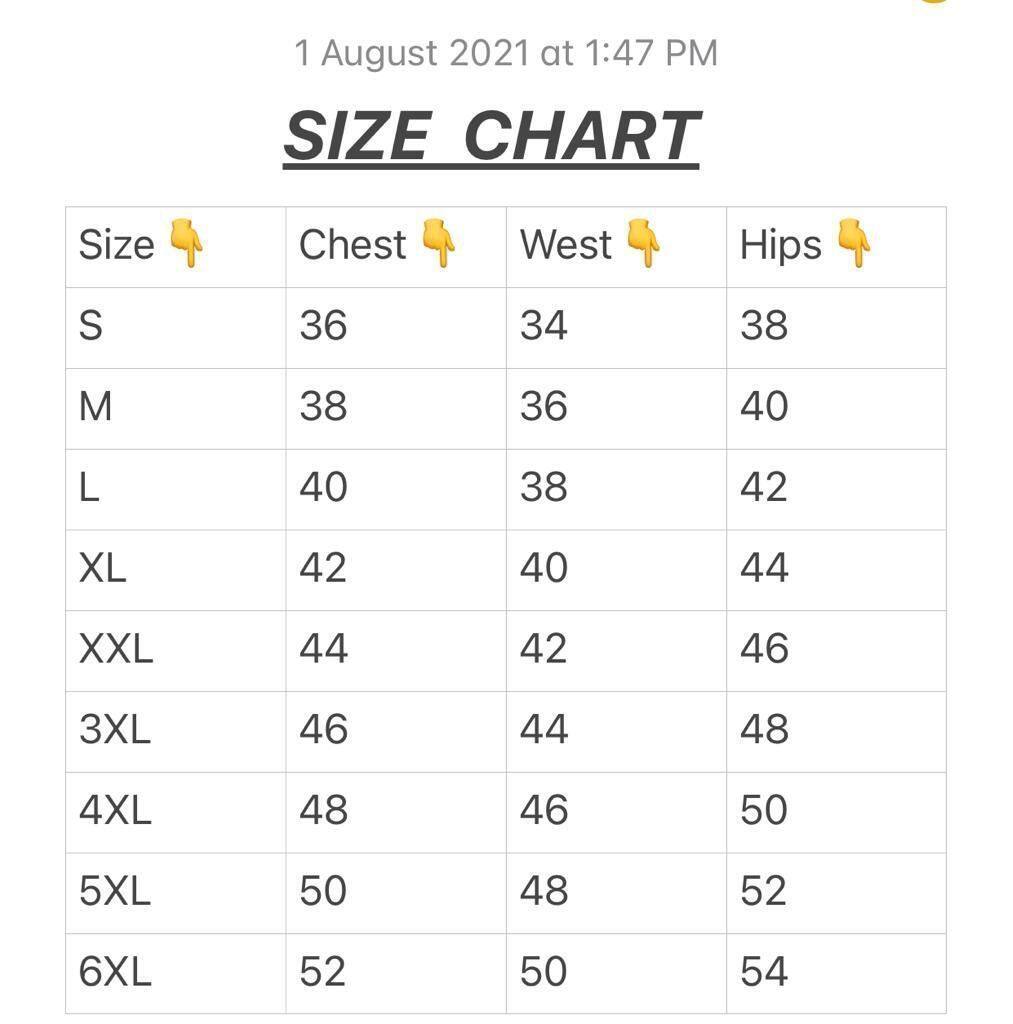The width and height of the screenshot is (1013, 1024).
Task: Click the pointing-down emoji beside Size
Action: point(186,244)
